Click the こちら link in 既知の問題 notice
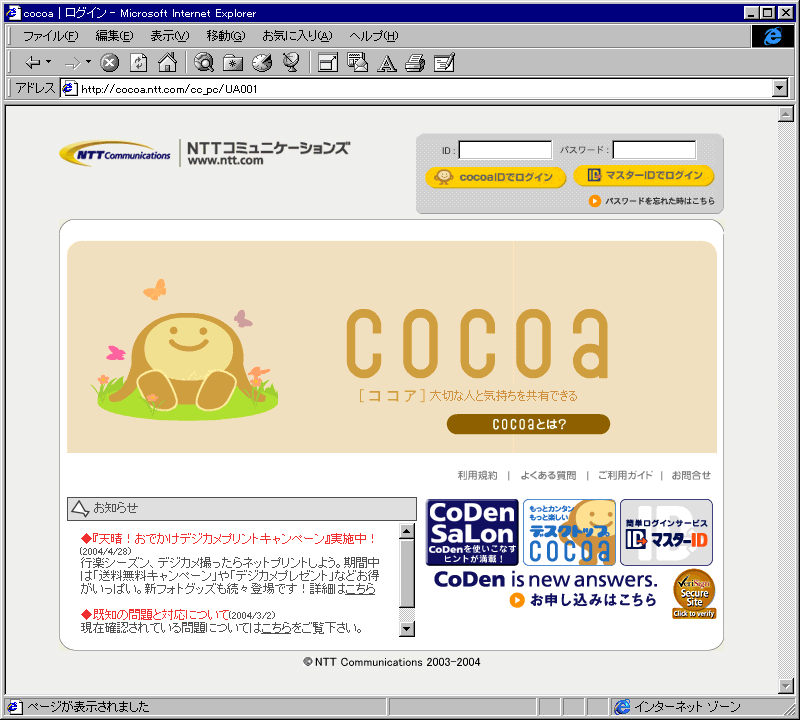800x720 pixels. [x=276, y=628]
